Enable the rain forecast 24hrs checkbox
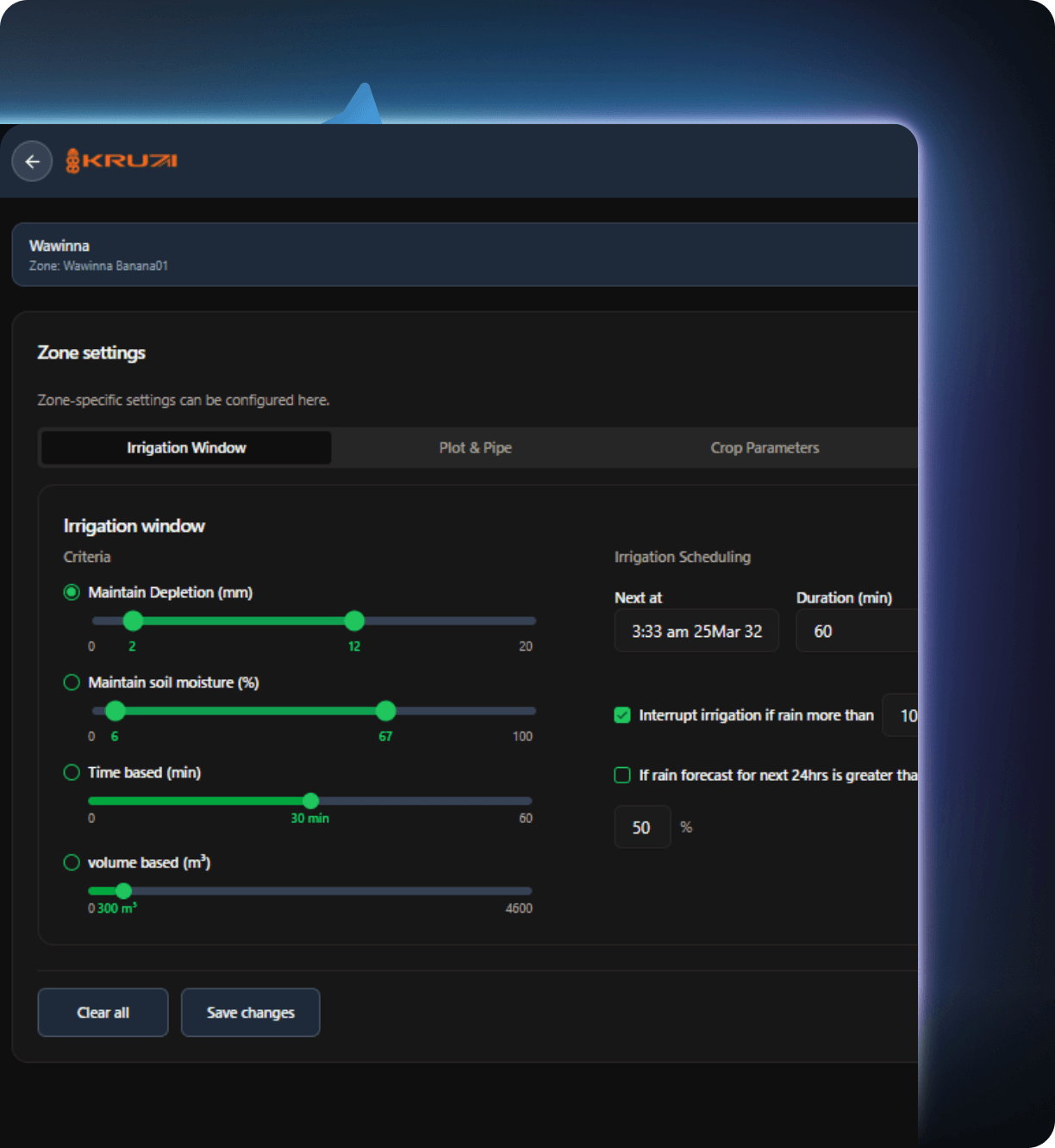The image size is (1055, 1148). click(622, 776)
